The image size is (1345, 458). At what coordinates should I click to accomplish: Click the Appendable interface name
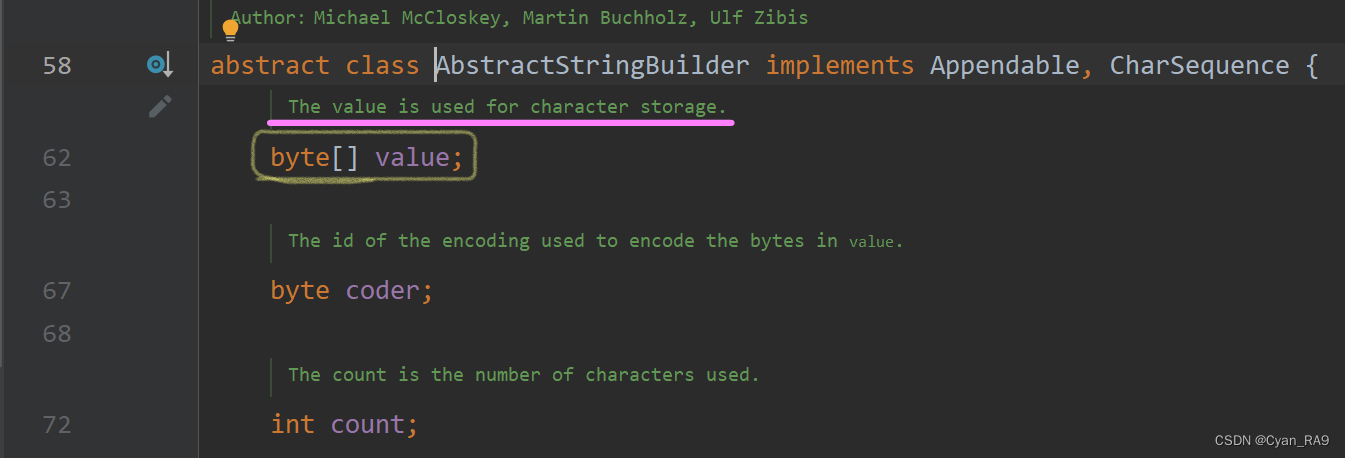click(x=1004, y=66)
